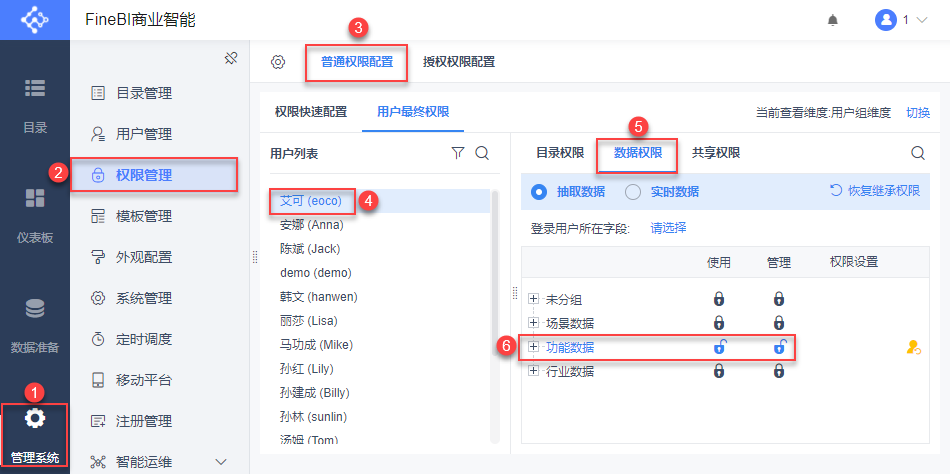The width and height of the screenshot is (950, 474).
Task: Click the notification bell icon
Action: tap(832, 20)
